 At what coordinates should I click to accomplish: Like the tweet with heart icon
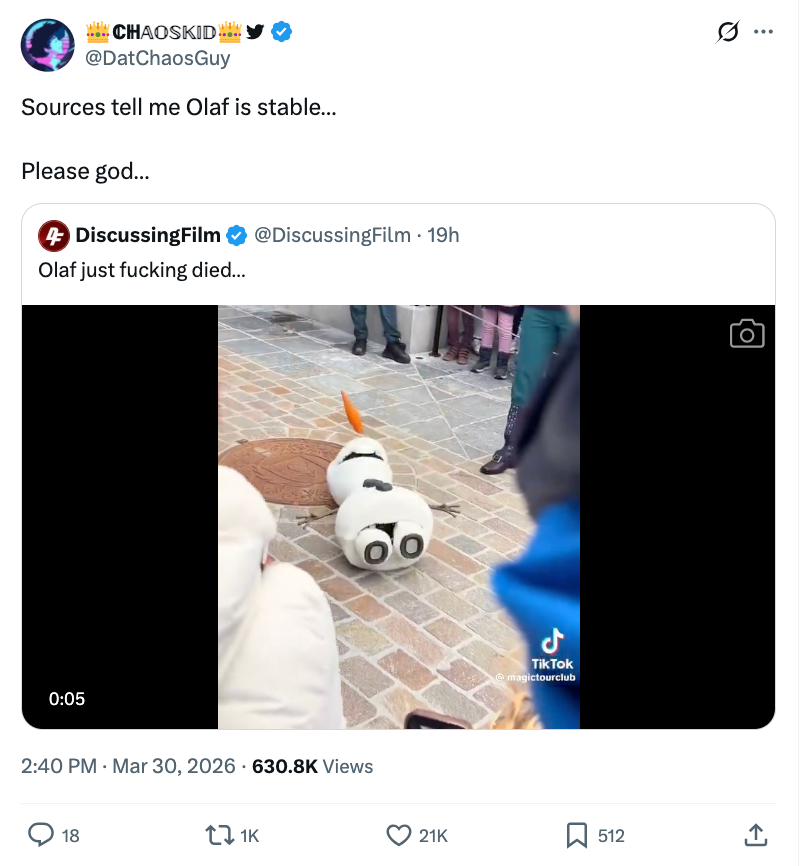point(399,834)
